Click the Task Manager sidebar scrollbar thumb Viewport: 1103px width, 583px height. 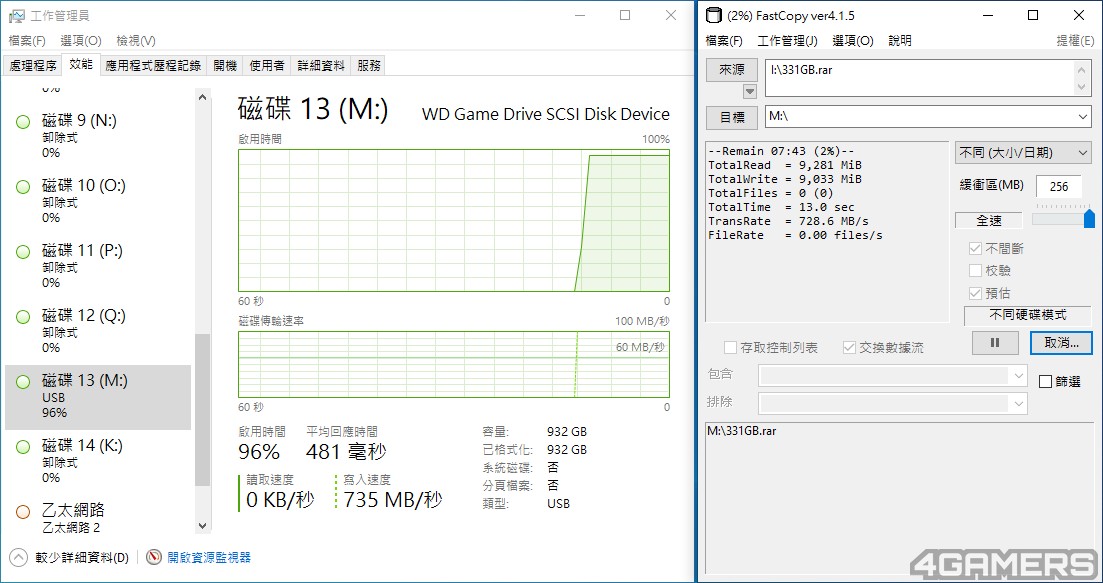[x=203, y=410]
